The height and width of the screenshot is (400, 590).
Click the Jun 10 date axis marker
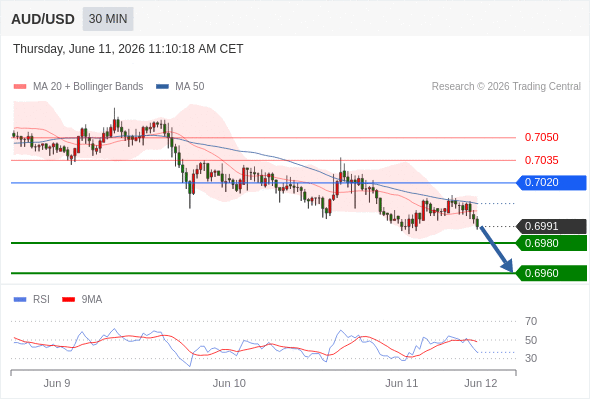229,383
